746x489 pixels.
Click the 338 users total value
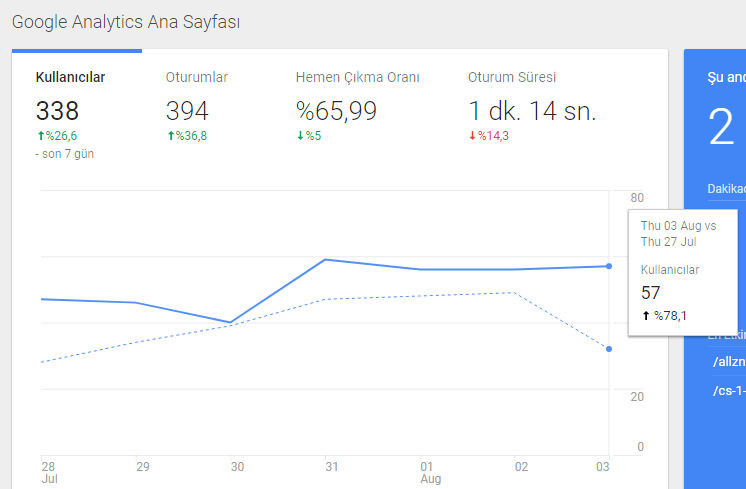point(57,111)
